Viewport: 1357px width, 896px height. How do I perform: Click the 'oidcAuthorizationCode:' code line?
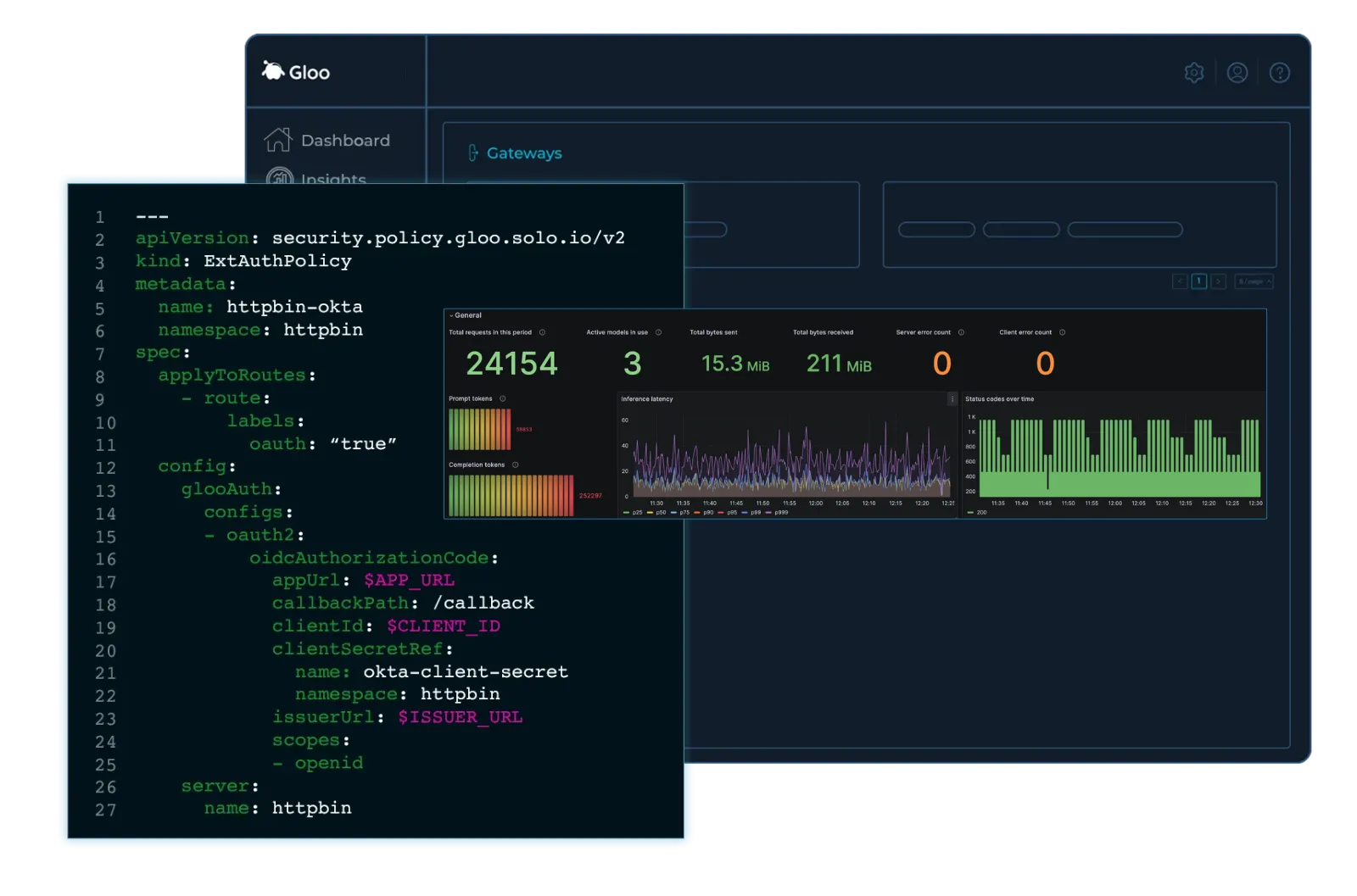tap(374, 558)
